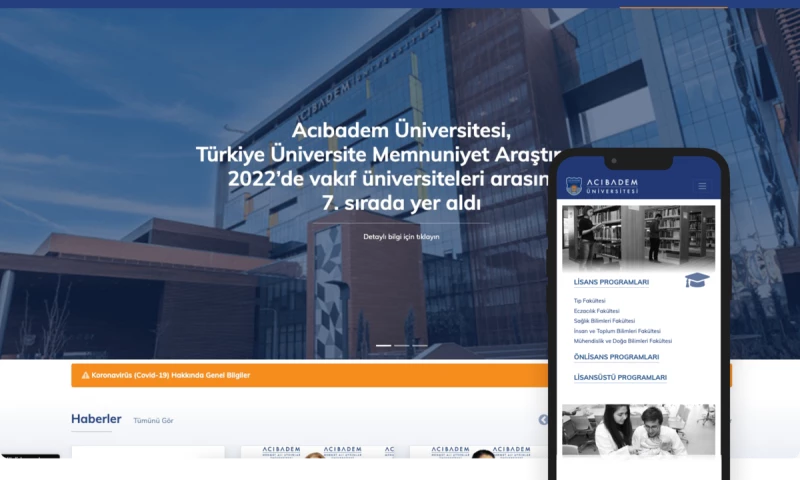Click the warning icon in orange Covid banner
This screenshot has width=800, height=480.
85,375
